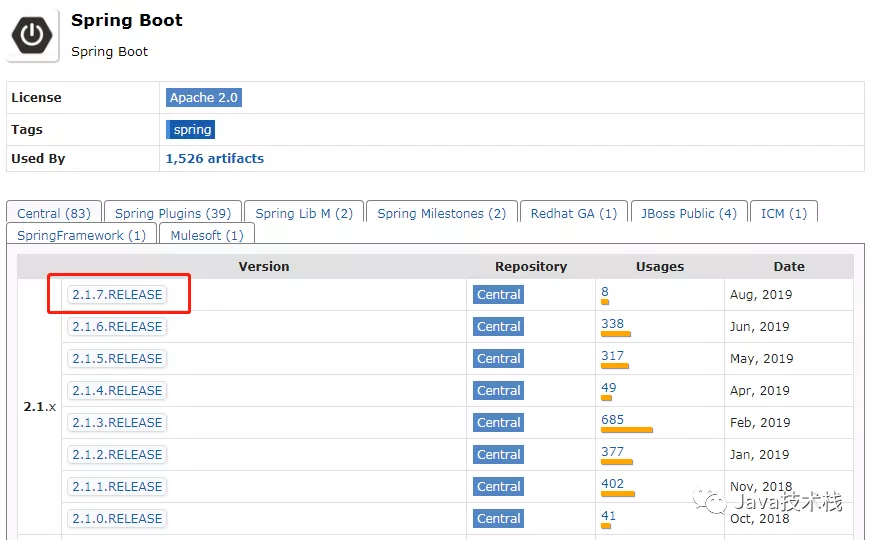This screenshot has height=540, width=871.
Task: Select the Redhat GA (1) tab
Action: pyautogui.click(x=574, y=213)
